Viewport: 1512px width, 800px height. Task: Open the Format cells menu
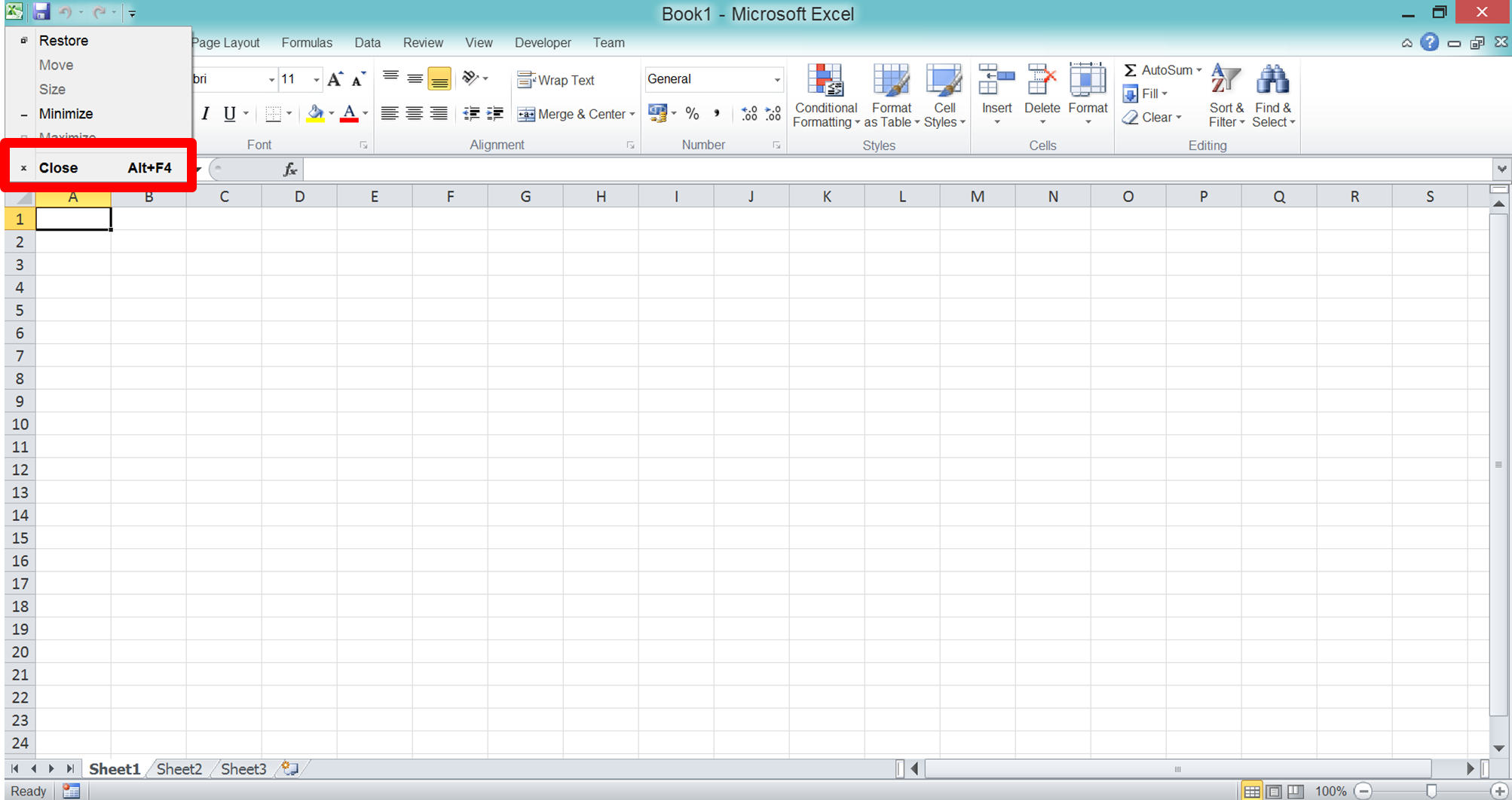tap(1088, 94)
